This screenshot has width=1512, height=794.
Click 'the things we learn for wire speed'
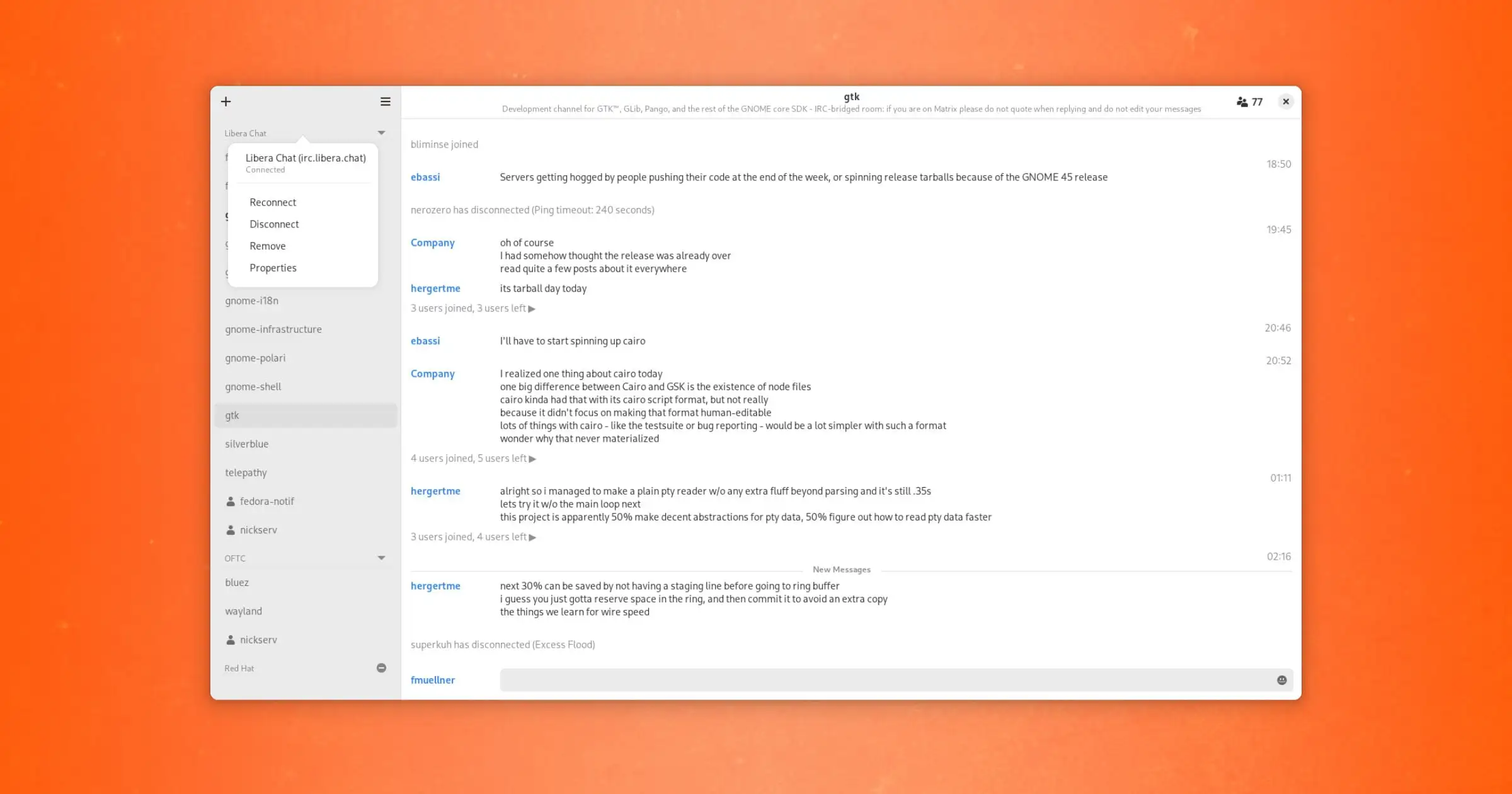575,612
